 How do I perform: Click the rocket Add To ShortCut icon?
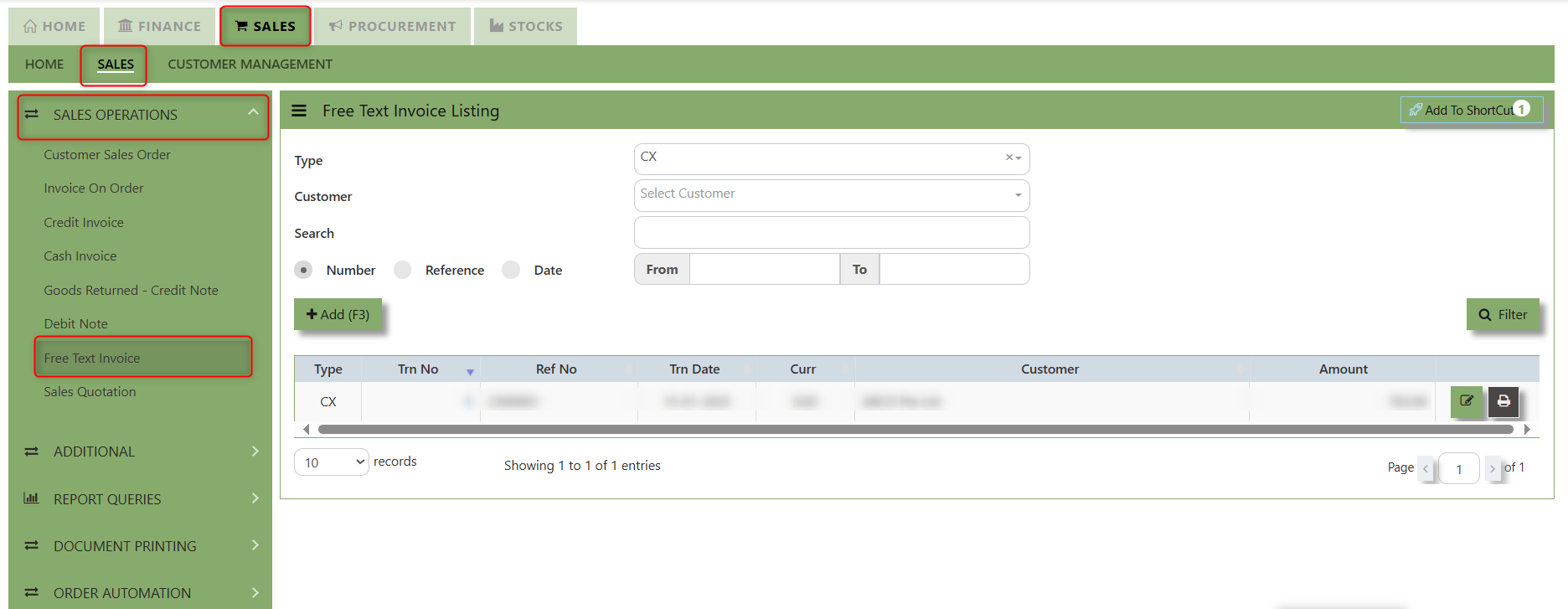click(x=1416, y=110)
